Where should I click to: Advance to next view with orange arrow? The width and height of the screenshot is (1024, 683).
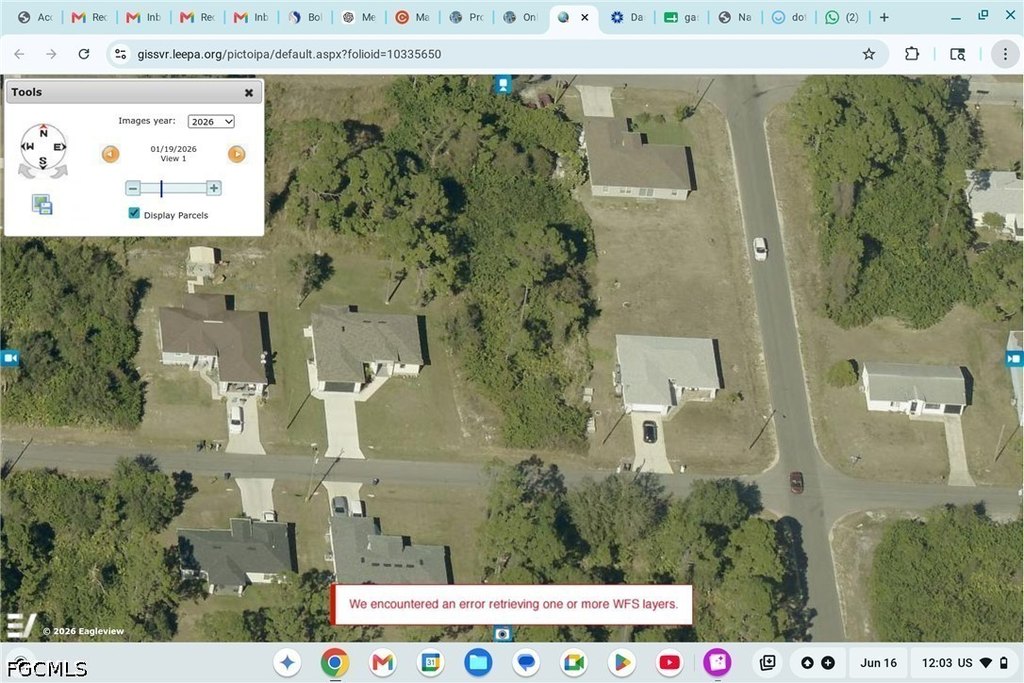pyautogui.click(x=236, y=154)
